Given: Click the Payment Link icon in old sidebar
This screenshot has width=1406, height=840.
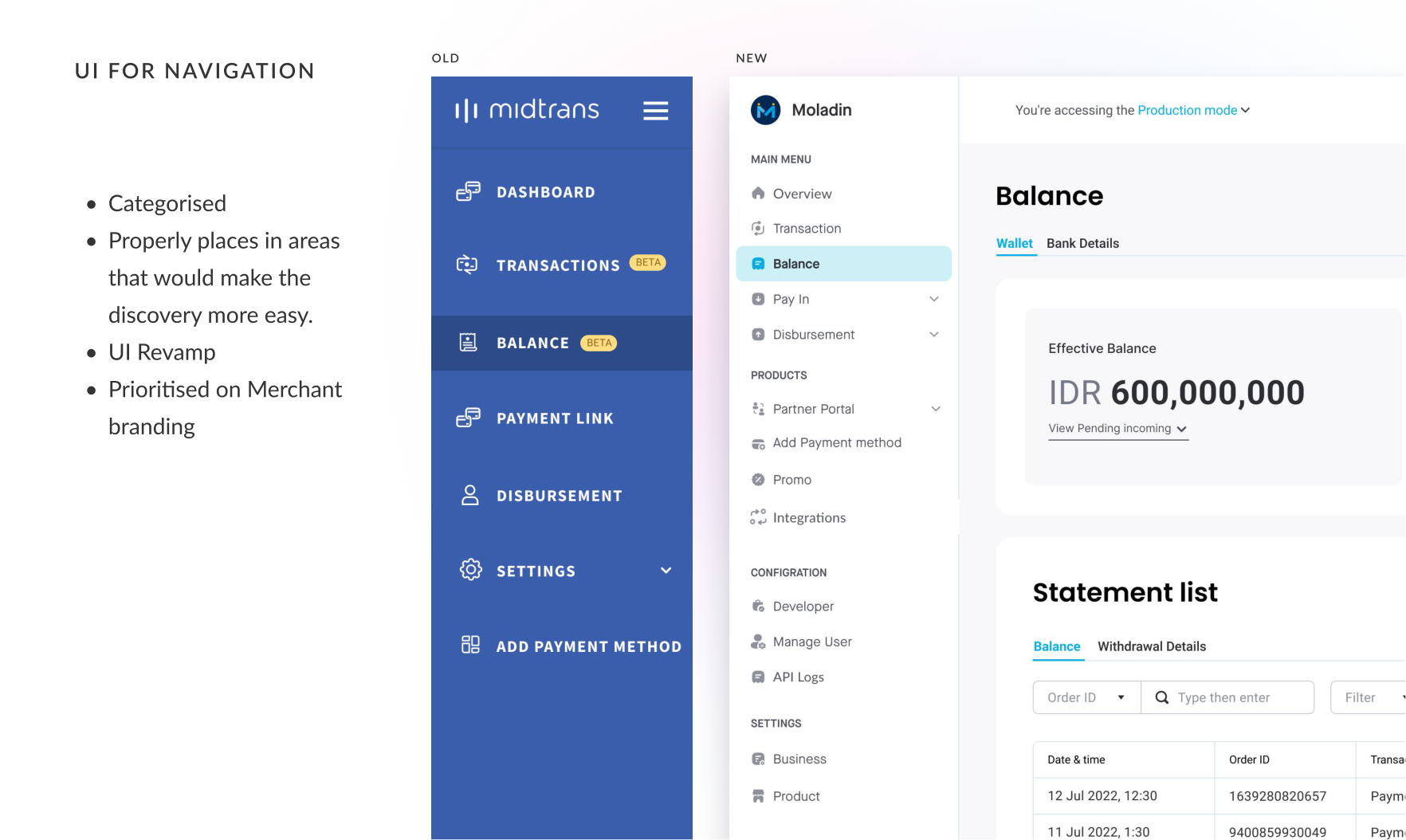Looking at the screenshot, I should pyautogui.click(x=468, y=418).
